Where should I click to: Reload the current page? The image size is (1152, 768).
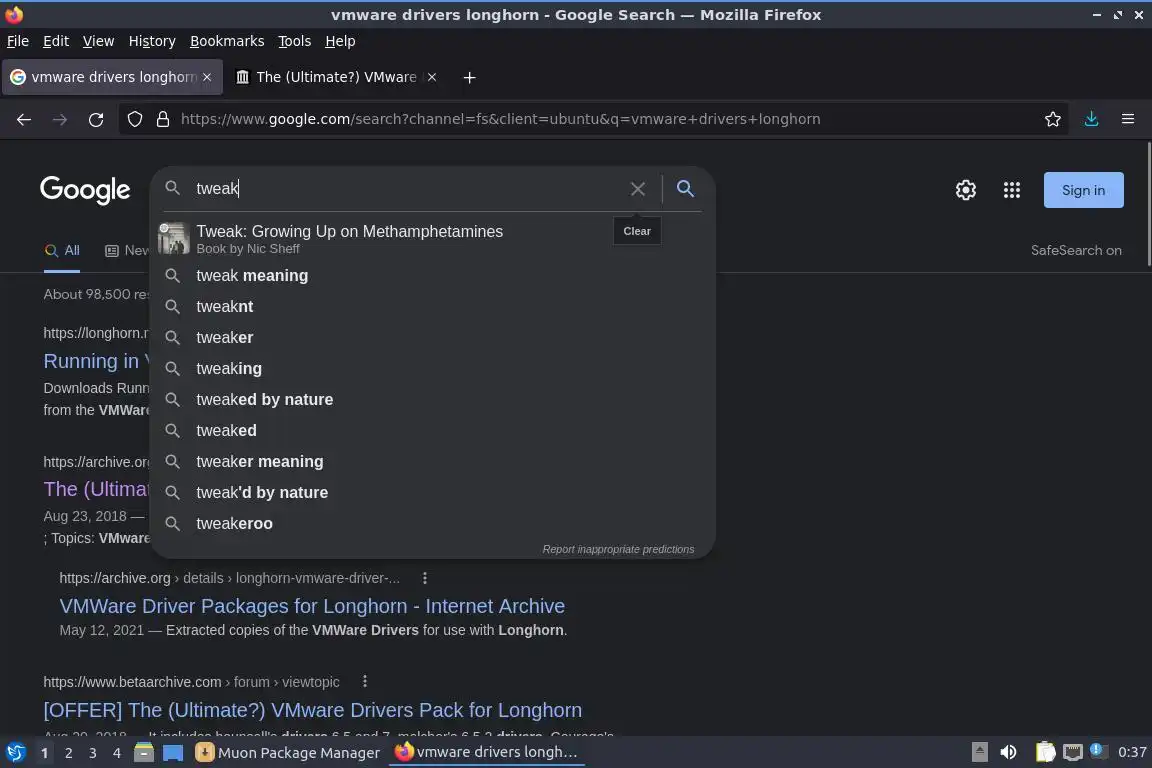[x=96, y=119]
